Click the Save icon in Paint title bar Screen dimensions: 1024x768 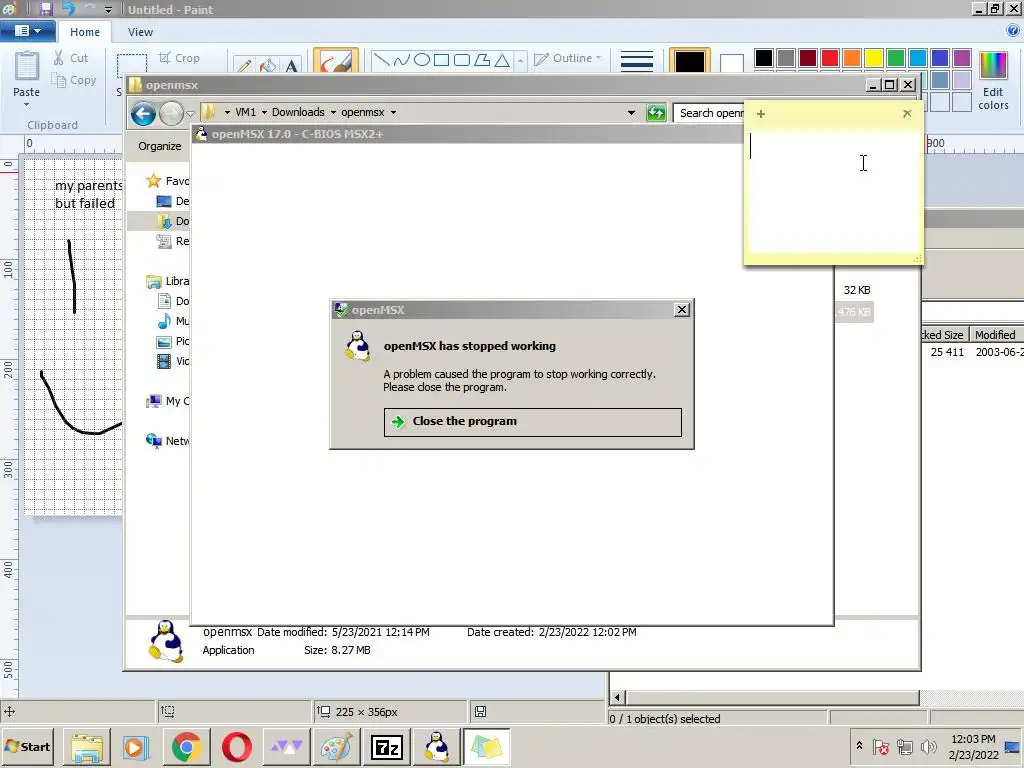(x=46, y=9)
